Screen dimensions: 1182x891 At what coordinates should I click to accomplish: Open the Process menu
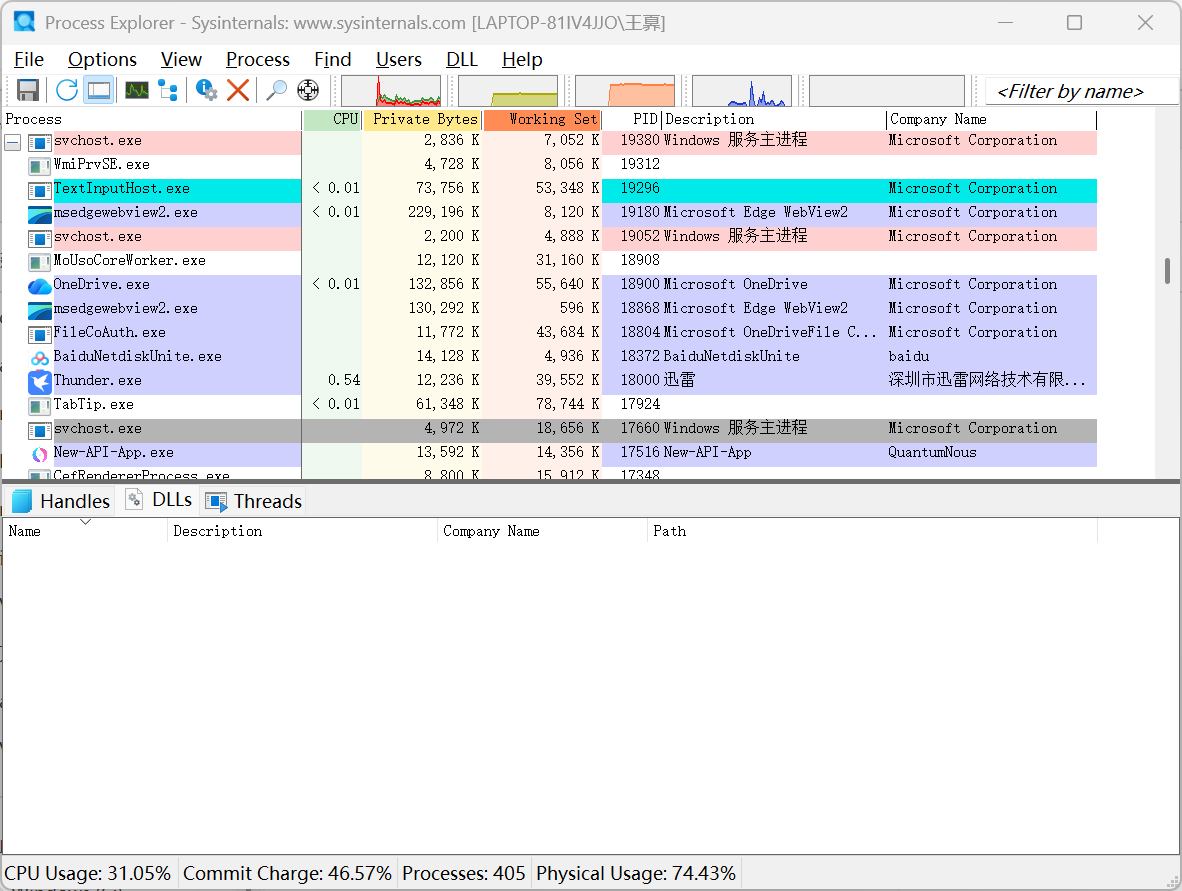pyautogui.click(x=258, y=60)
